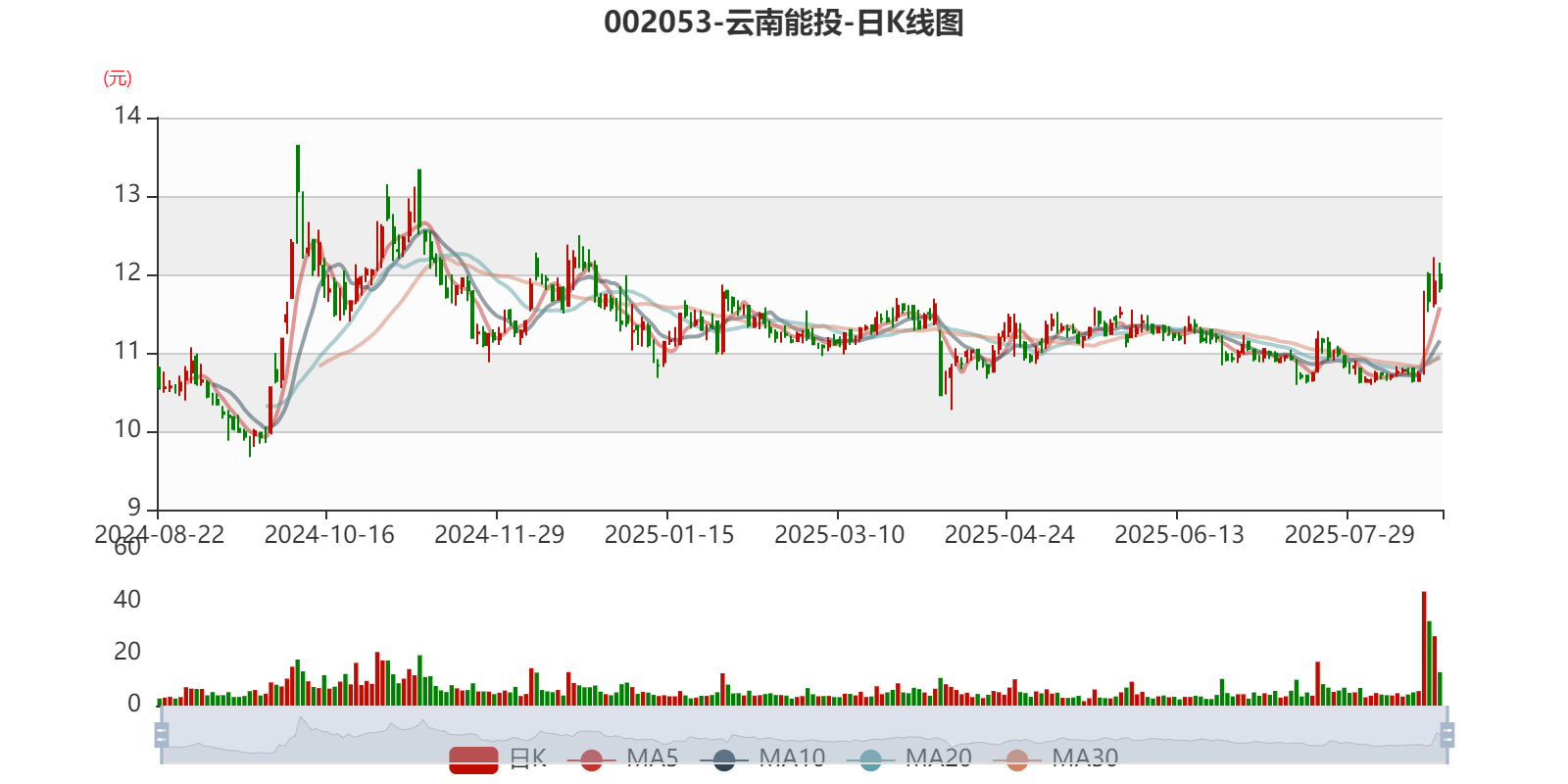Click the volume axis label 40
The height and width of the screenshot is (784, 1568).
[127, 600]
